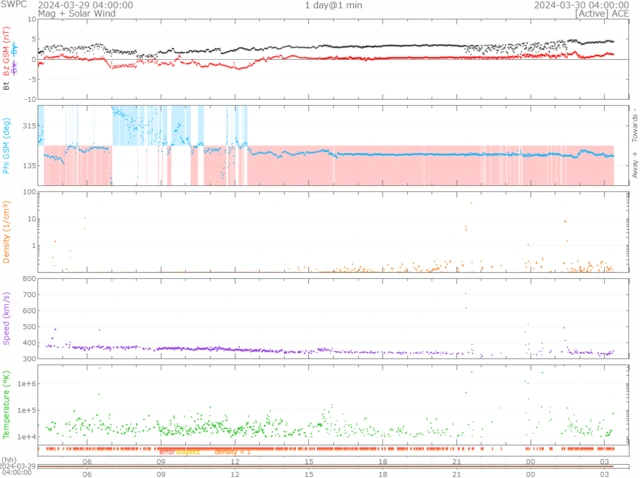Click the red 'error' legend text
This screenshot has width=640, height=478.
coord(167,452)
